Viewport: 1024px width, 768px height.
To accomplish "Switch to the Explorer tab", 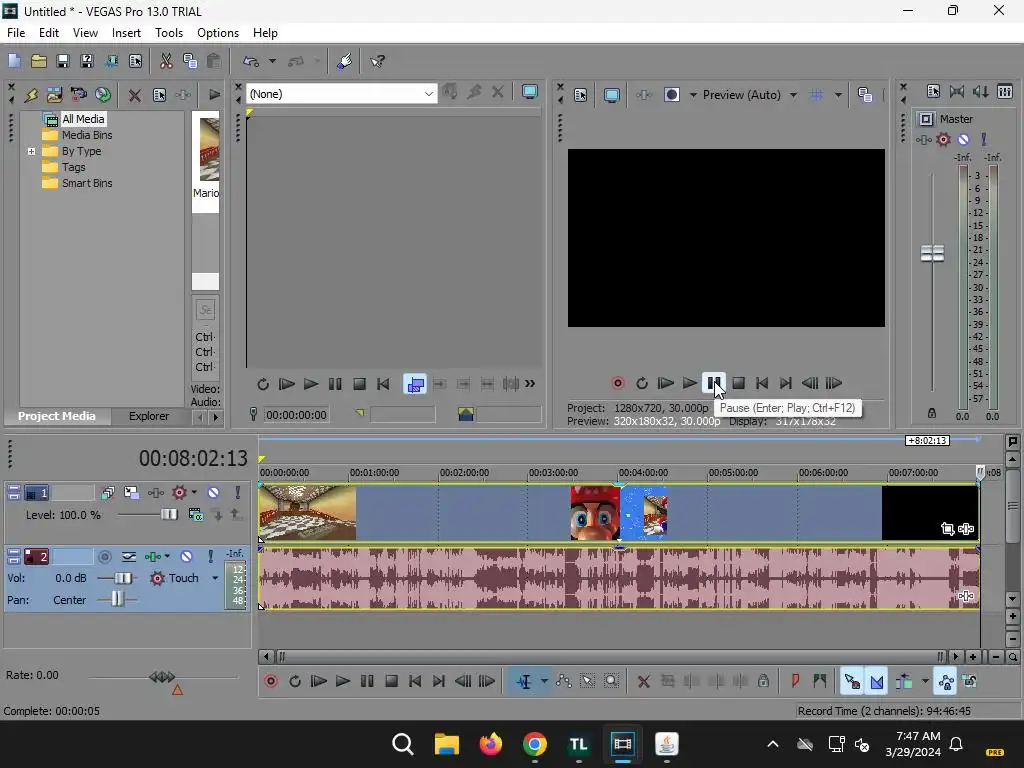I will tap(149, 416).
